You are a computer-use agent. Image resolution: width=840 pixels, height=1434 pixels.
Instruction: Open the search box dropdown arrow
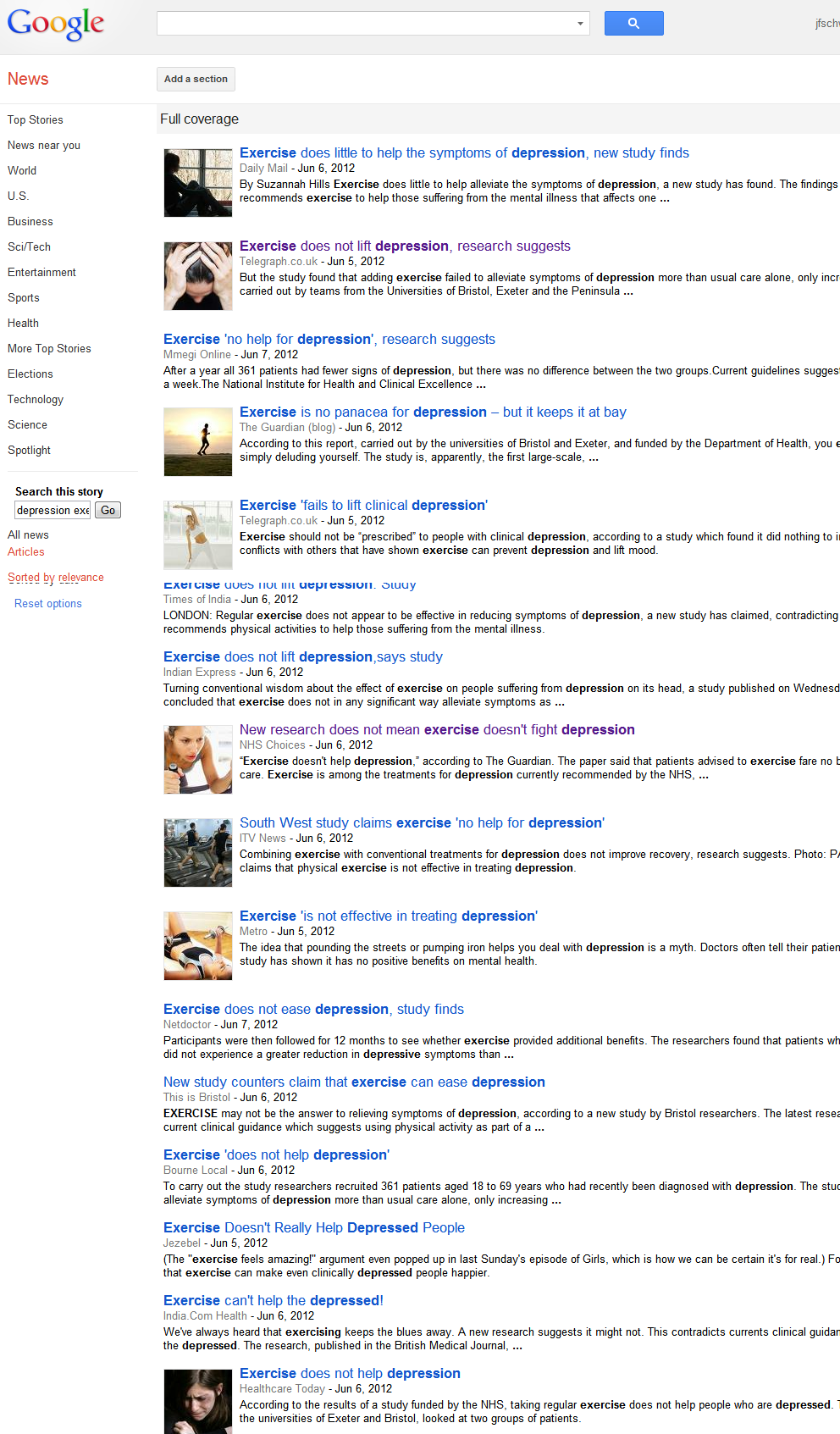point(580,24)
